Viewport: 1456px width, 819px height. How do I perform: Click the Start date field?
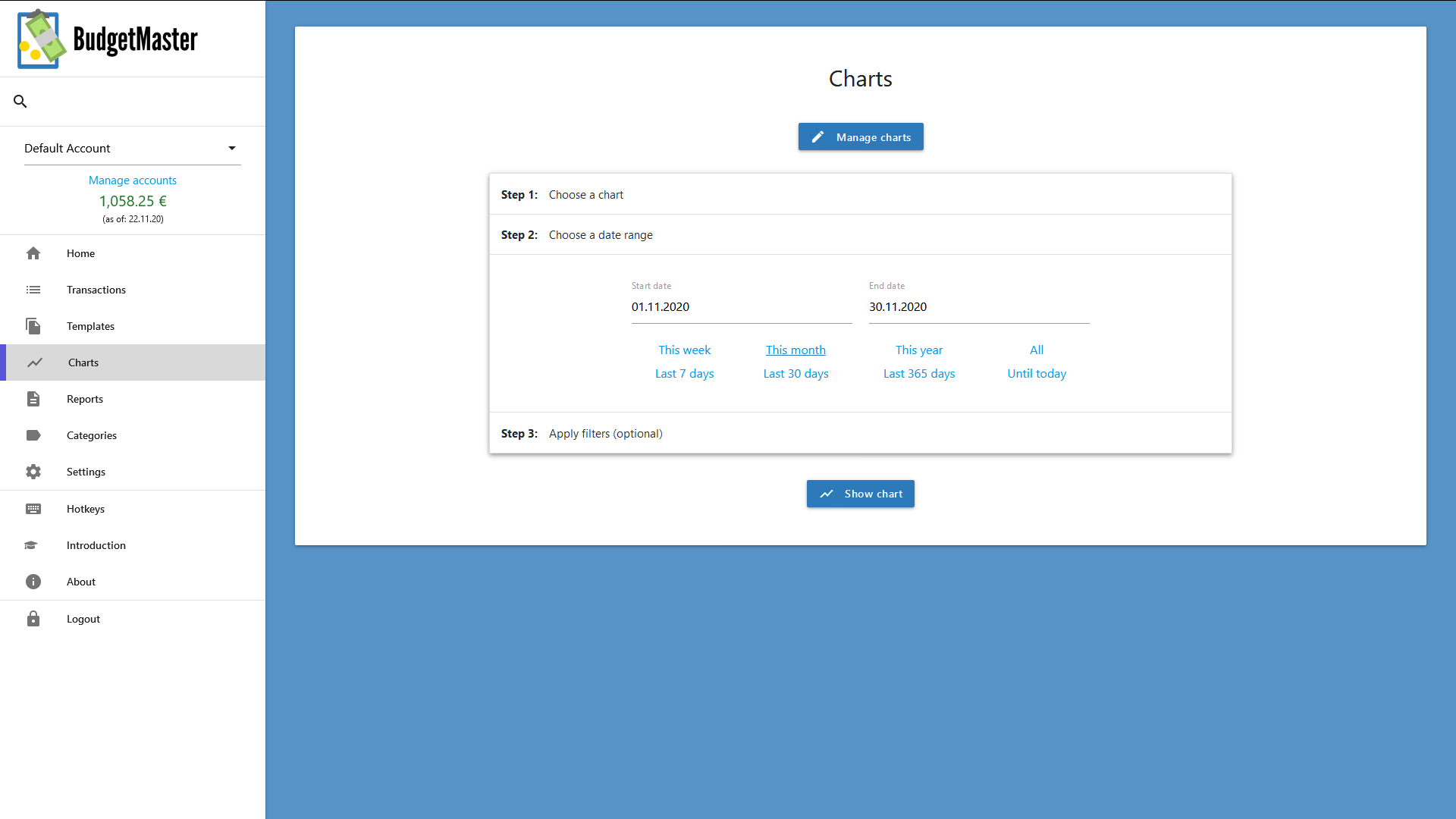742,307
